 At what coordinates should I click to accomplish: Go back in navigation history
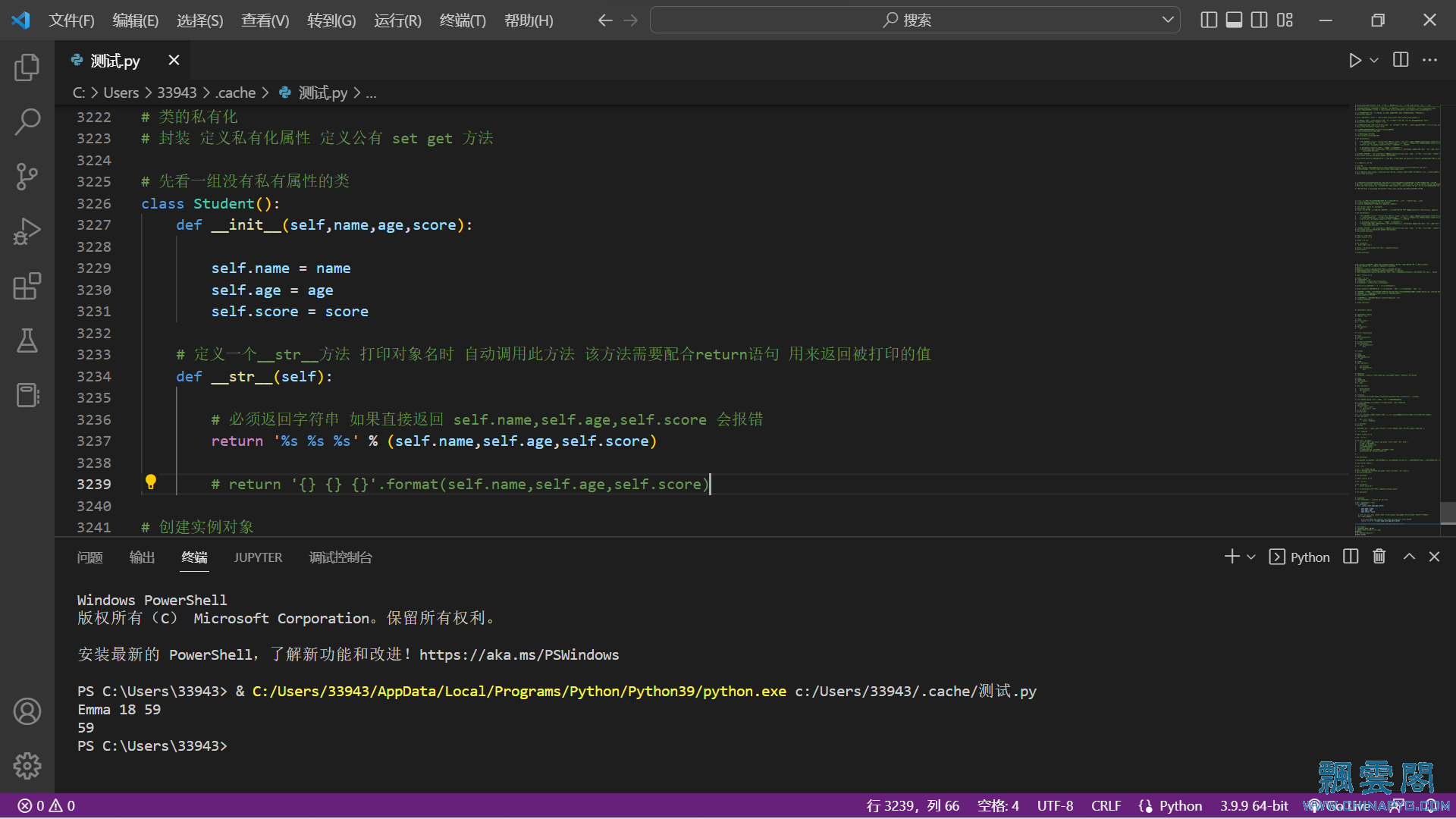(x=605, y=20)
